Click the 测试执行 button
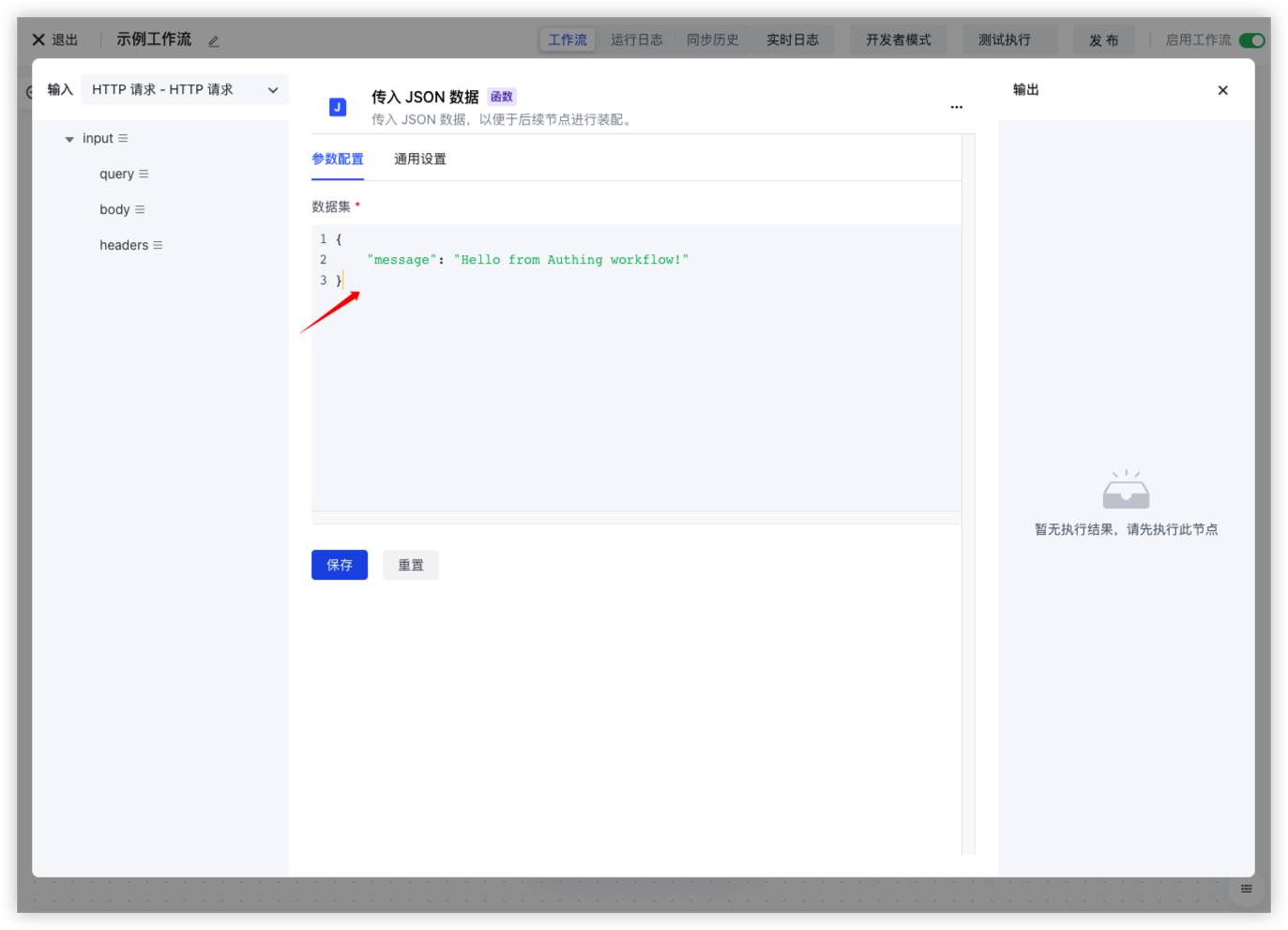Image resolution: width=1288 pixels, height=930 pixels. pos(1004,40)
